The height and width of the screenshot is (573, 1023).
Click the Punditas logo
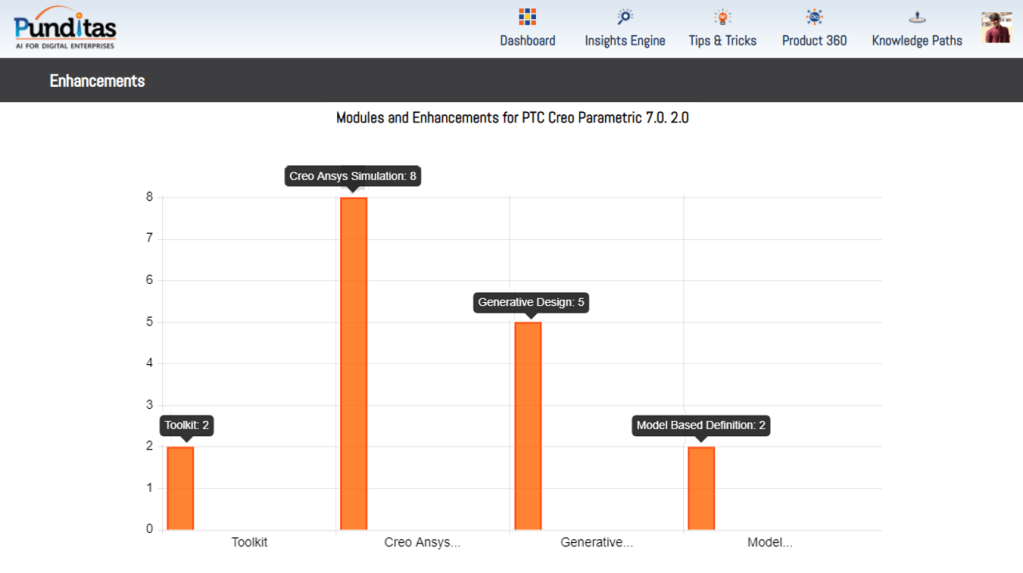(x=65, y=27)
